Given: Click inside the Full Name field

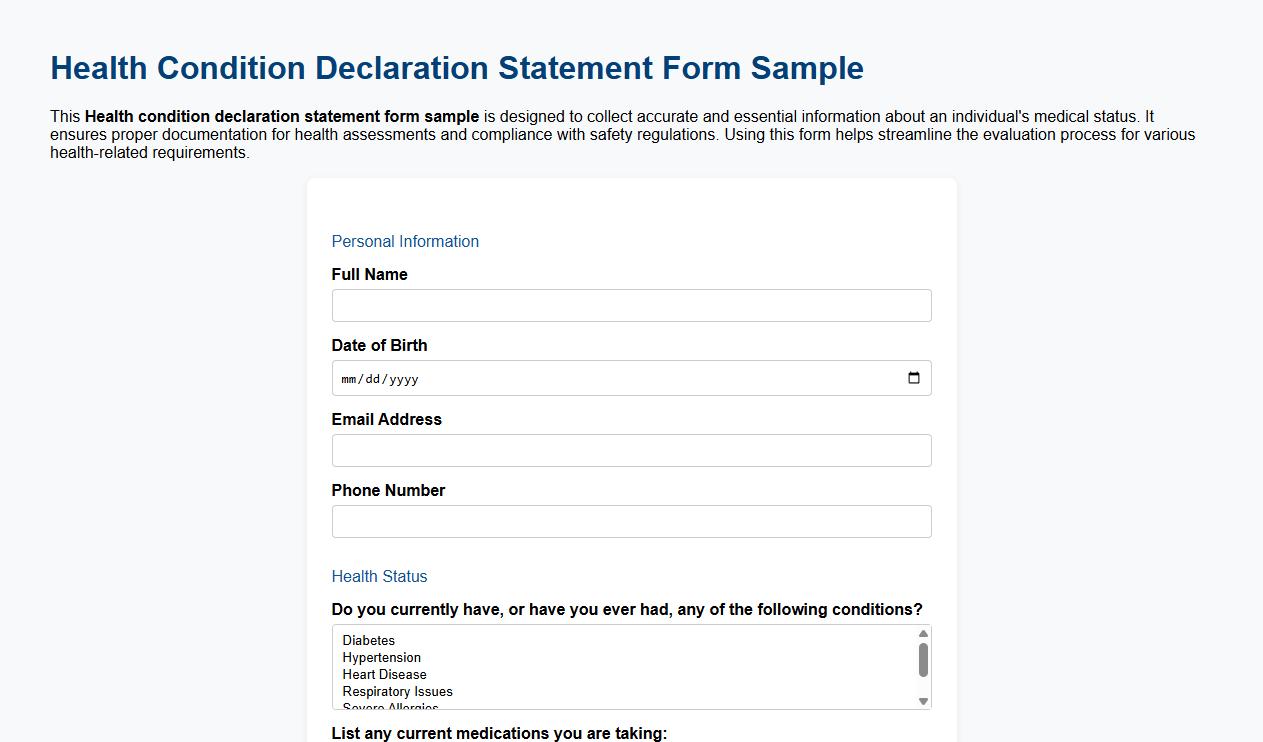Looking at the screenshot, I should pyautogui.click(x=631, y=305).
